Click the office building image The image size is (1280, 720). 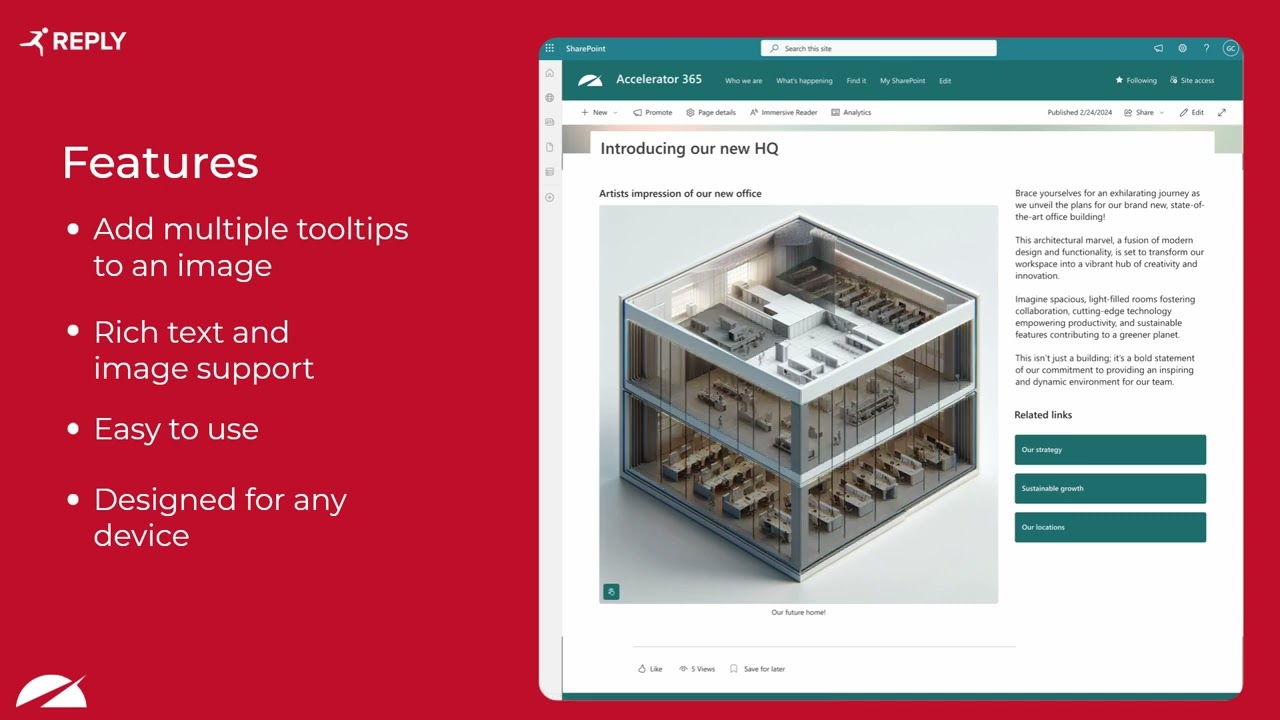(798, 404)
